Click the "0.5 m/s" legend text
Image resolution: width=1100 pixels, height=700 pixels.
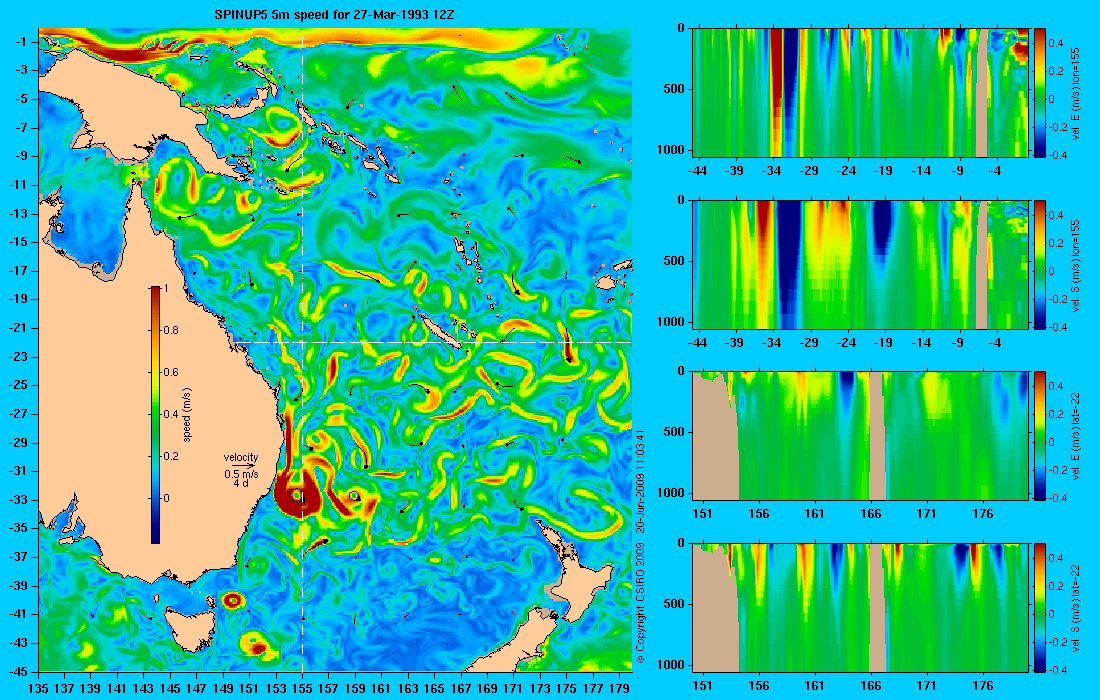(241, 474)
